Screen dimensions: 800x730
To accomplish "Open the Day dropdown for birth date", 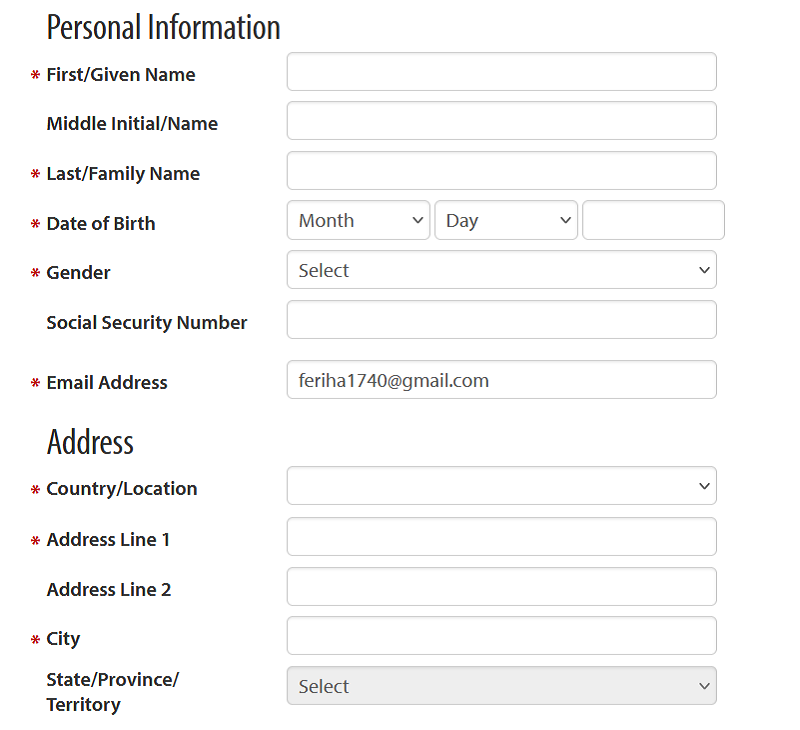I will tap(506, 220).
